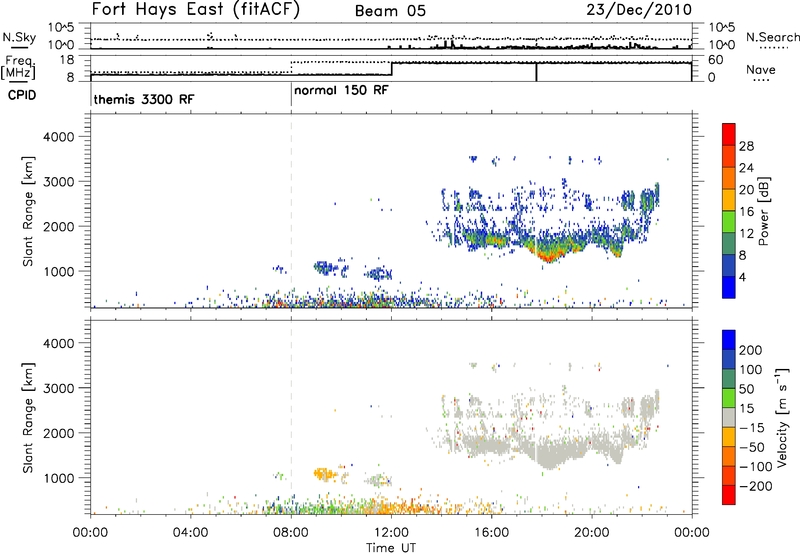Select the 'normal 150 RF' mode label
Viewport: 800px width, 554px height.
(x=341, y=90)
